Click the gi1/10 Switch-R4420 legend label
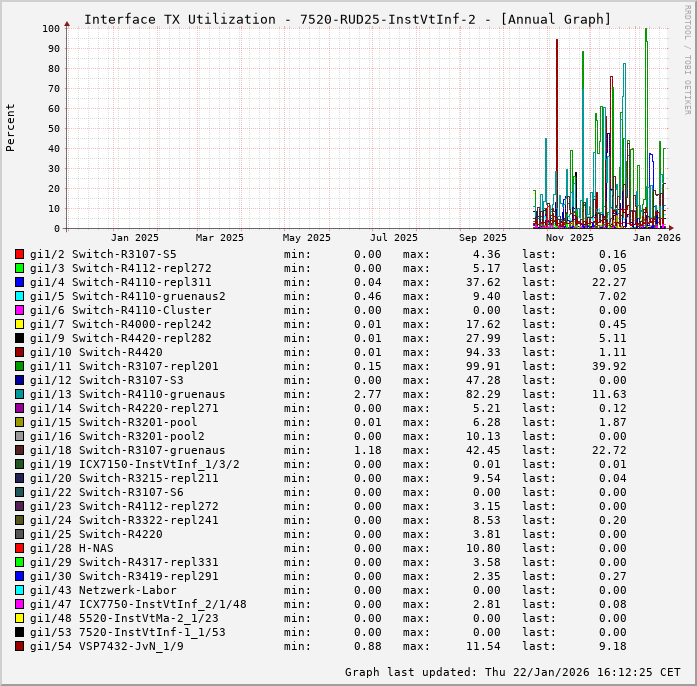697x686 pixels. coord(96,352)
